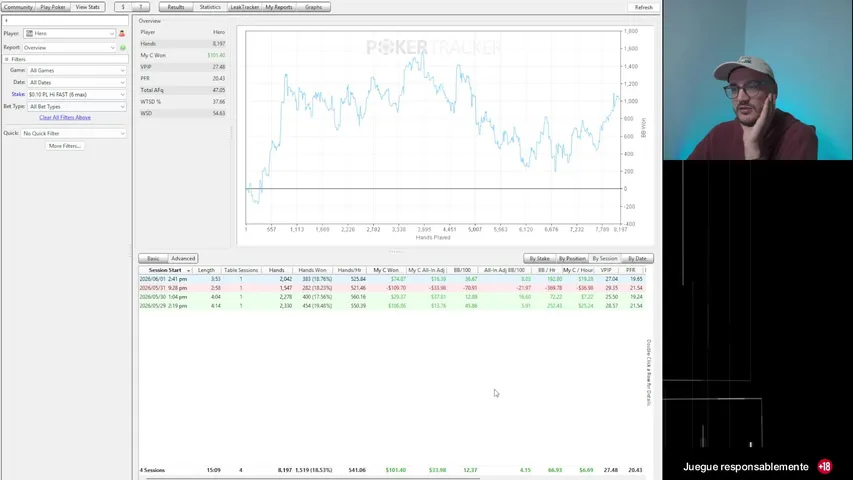Sort by Hands/Hr column header
853x480 pixels.
pos(349,270)
